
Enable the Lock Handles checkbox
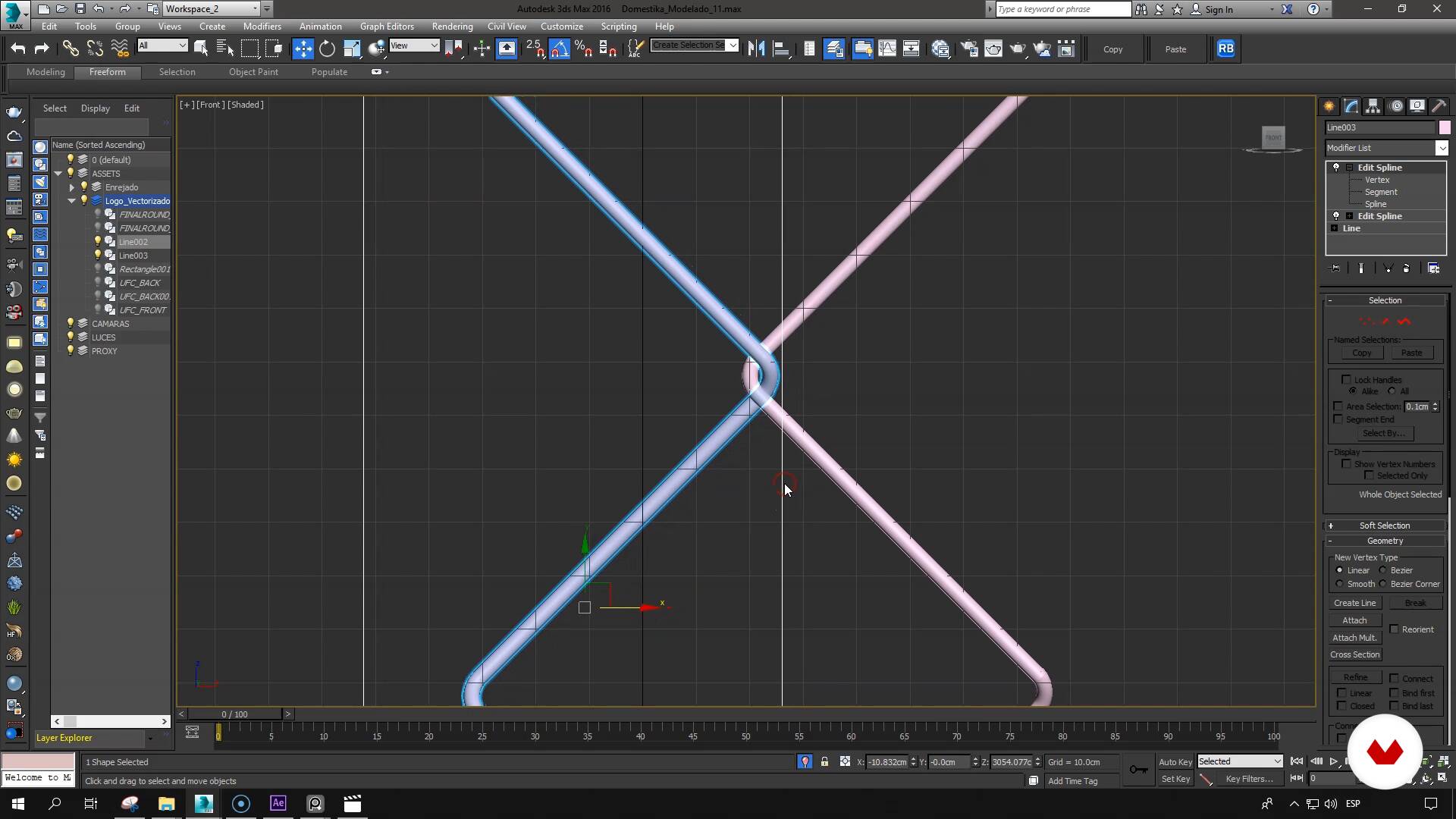(x=1346, y=379)
